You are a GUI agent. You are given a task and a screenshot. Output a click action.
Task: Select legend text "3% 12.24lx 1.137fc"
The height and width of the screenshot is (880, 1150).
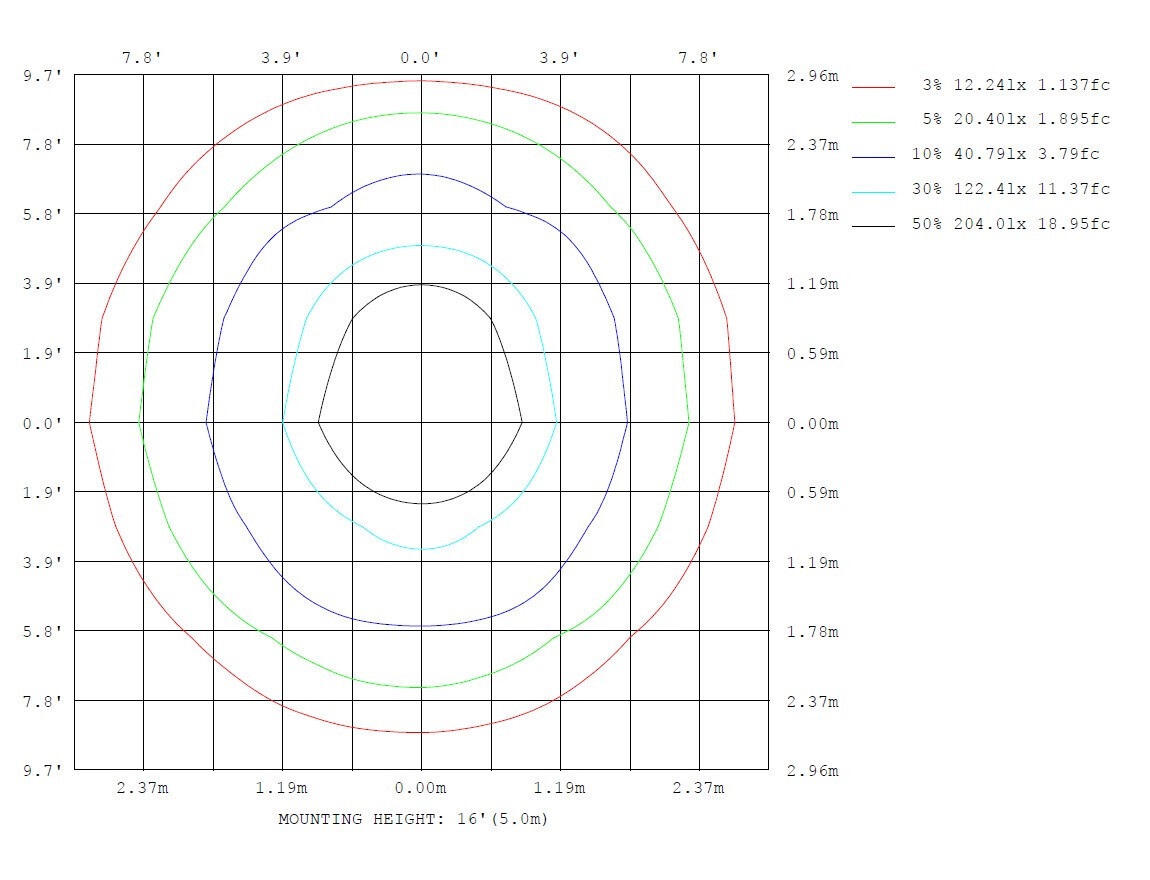[x=1017, y=84]
